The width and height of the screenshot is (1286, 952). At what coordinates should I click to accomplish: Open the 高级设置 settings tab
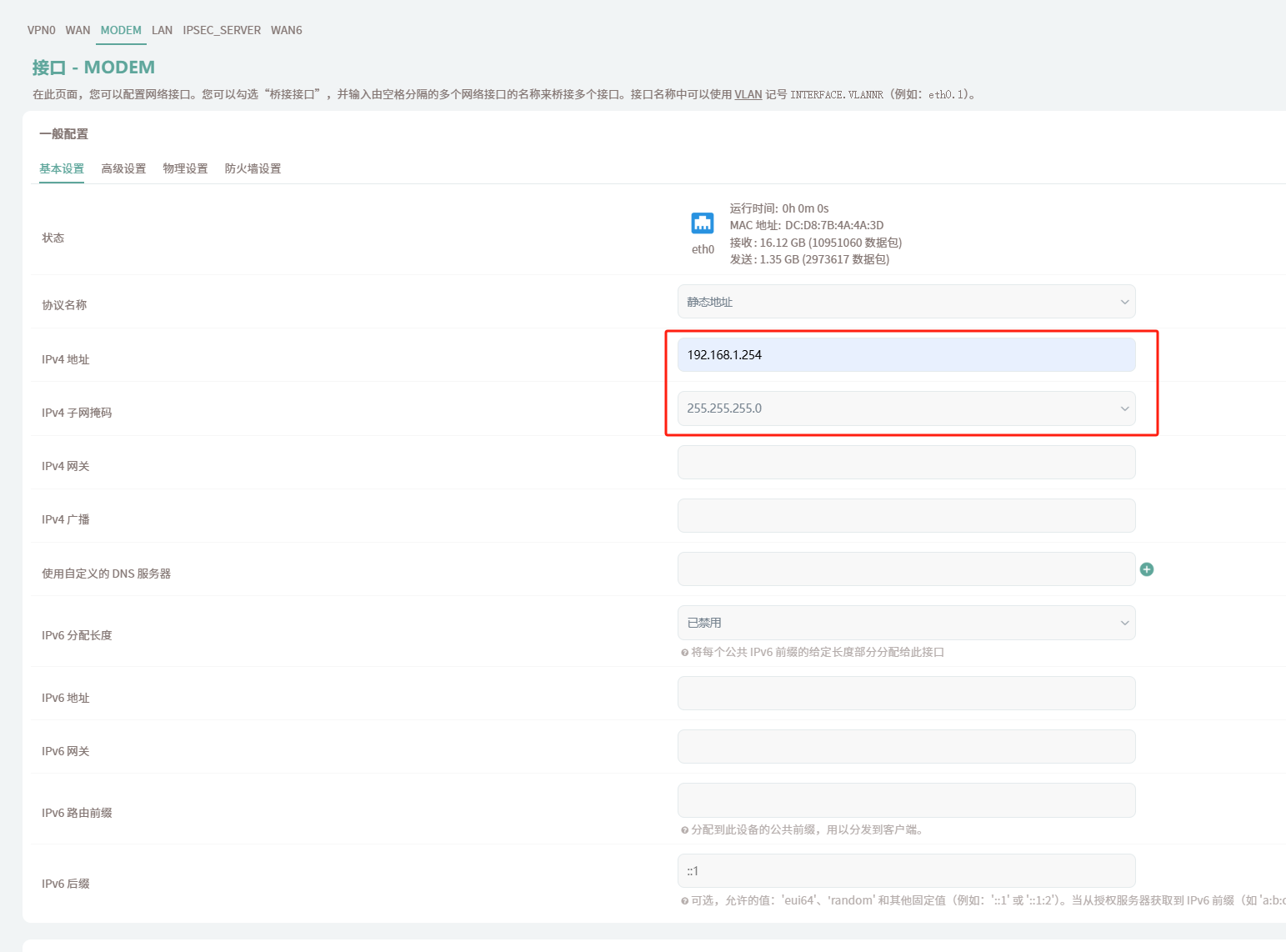[x=123, y=168]
